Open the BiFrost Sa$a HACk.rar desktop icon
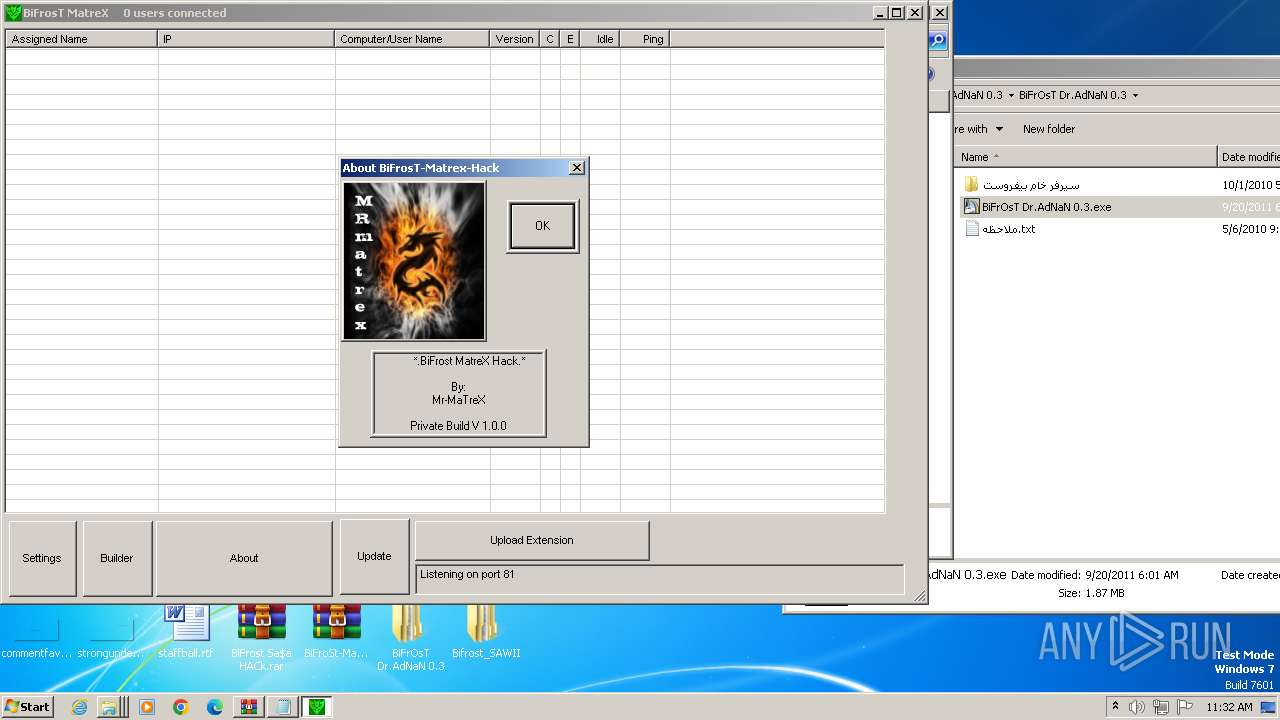 pyautogui.click(x=261, y=638)
